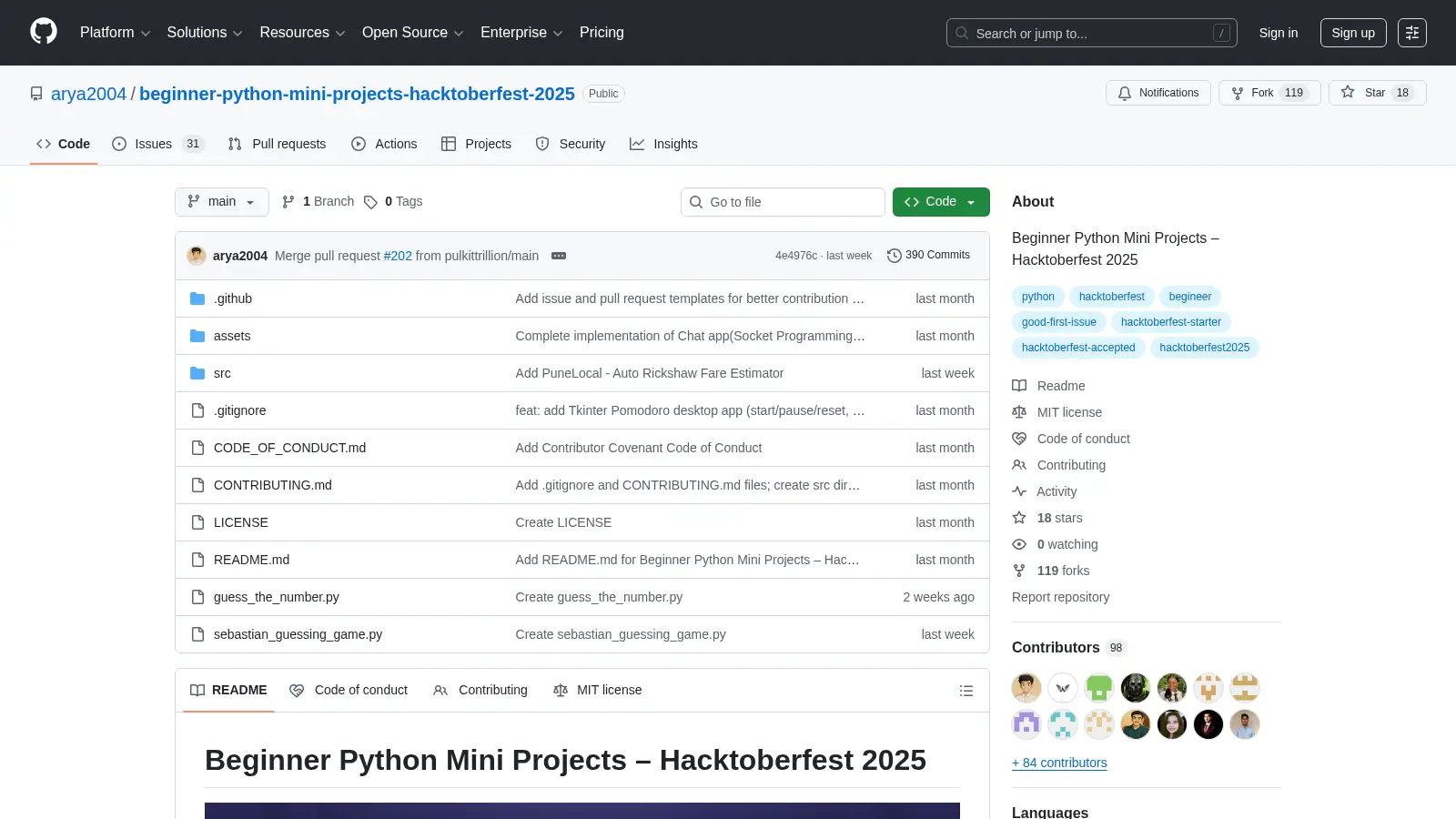
Task: Open sebastian_guessing_game.py file
Action: tap(298, 634)
